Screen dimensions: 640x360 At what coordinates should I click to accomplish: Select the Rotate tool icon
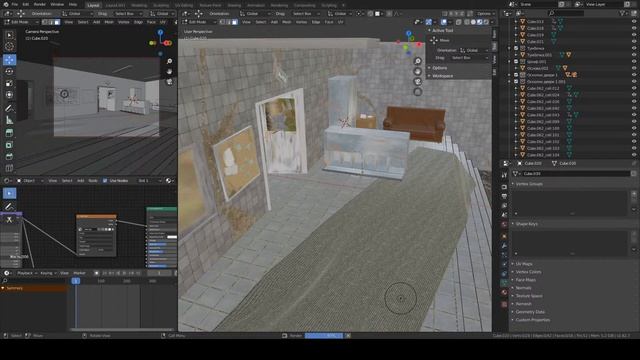click(9, 72)
